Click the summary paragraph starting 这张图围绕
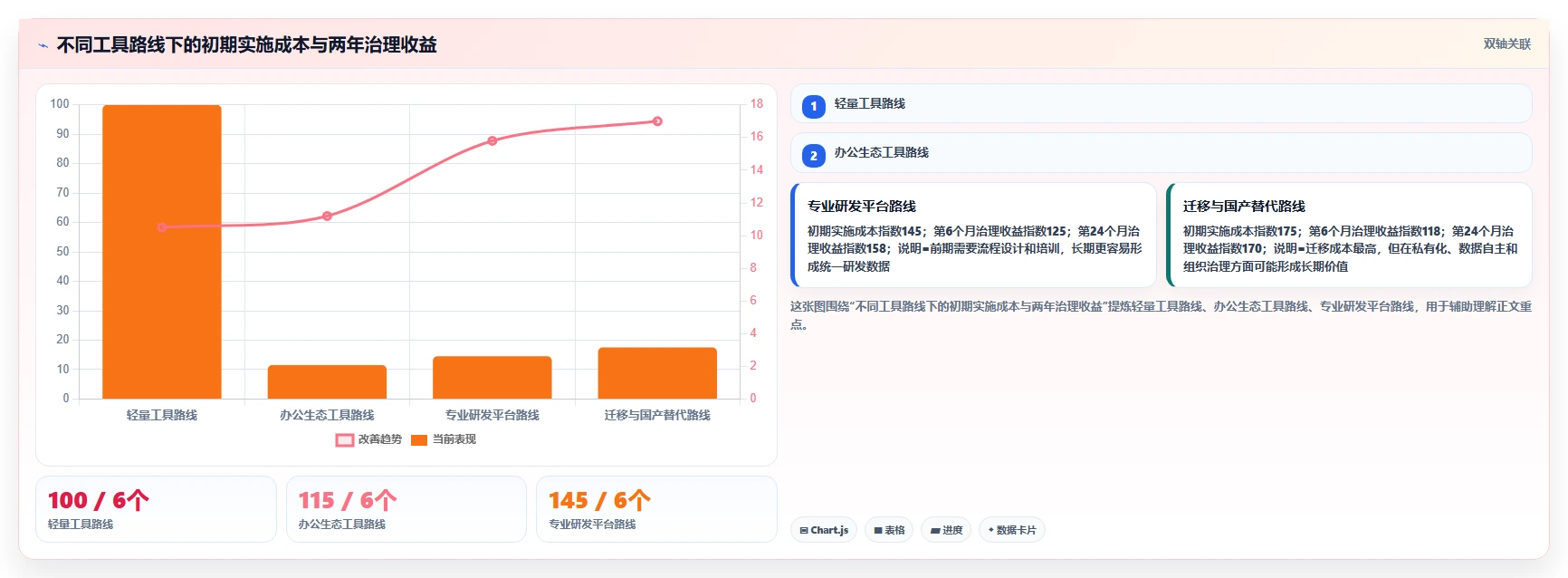 click(x=1161, y=315)
